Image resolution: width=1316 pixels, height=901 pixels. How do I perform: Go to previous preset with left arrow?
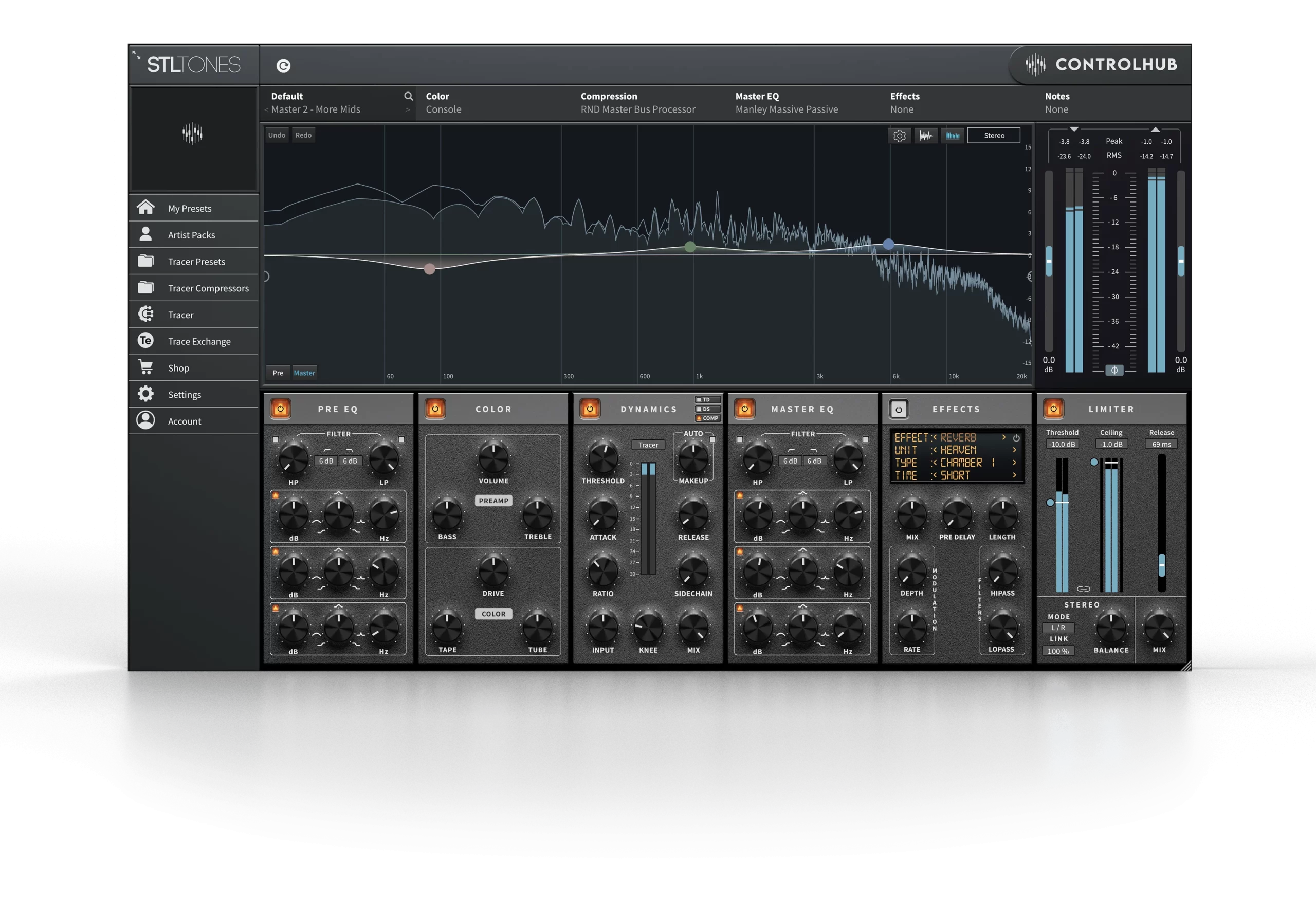pos(266,110)
